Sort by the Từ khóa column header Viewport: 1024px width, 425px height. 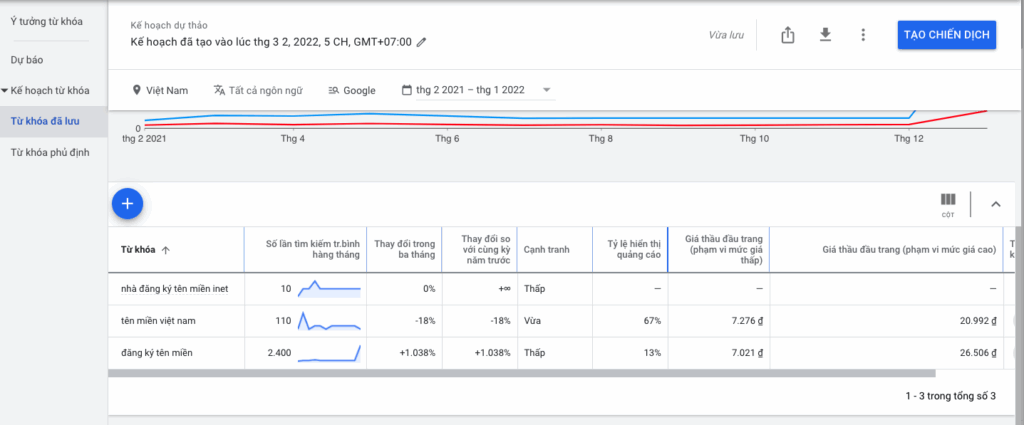(x=145, y=250)
